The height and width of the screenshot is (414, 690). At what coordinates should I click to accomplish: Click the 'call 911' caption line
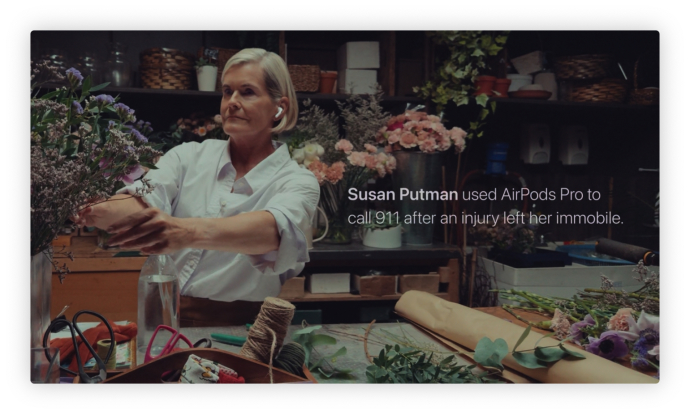coord(485,218)
